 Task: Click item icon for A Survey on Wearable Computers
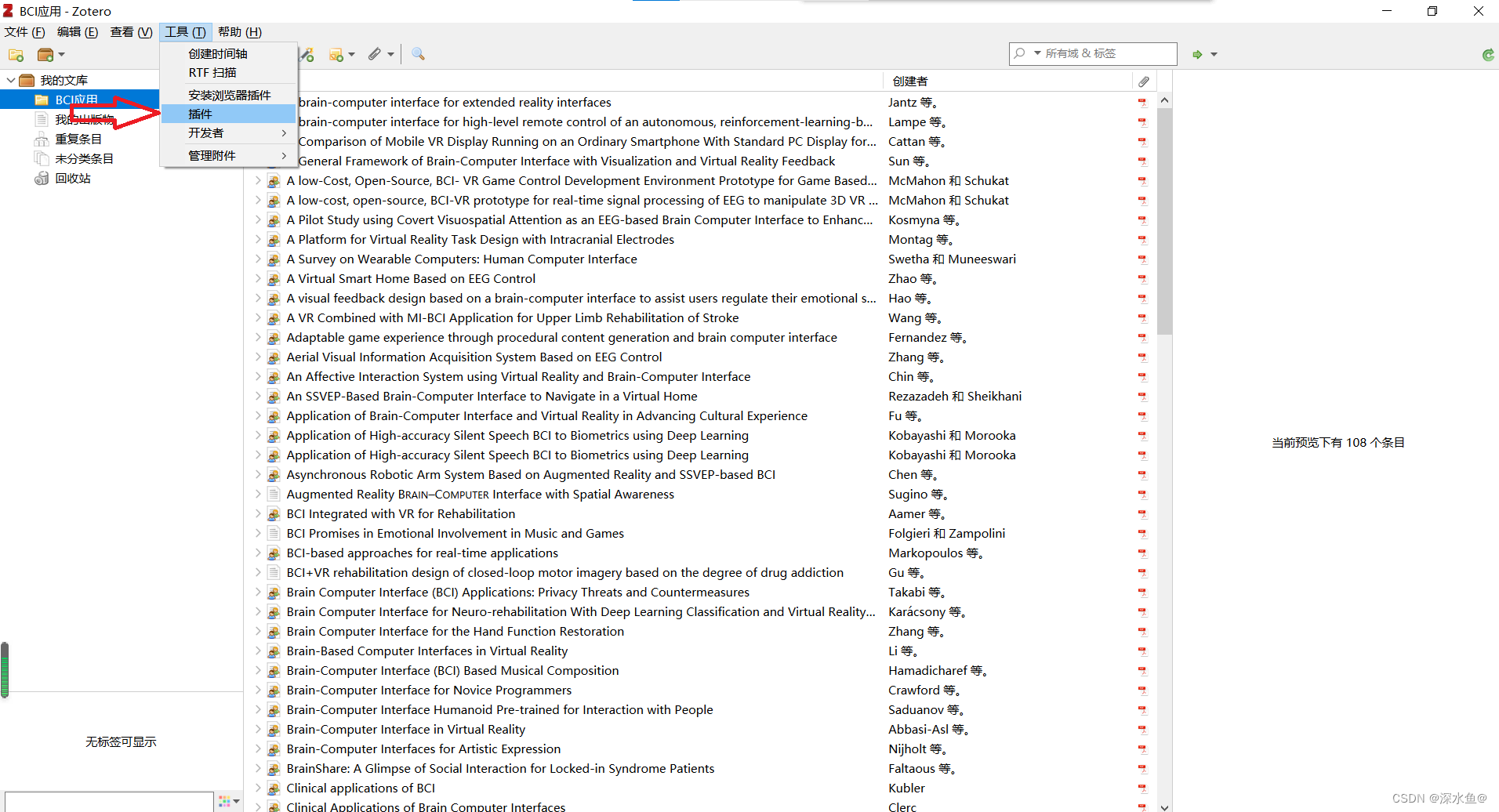(x=274, y=259)
